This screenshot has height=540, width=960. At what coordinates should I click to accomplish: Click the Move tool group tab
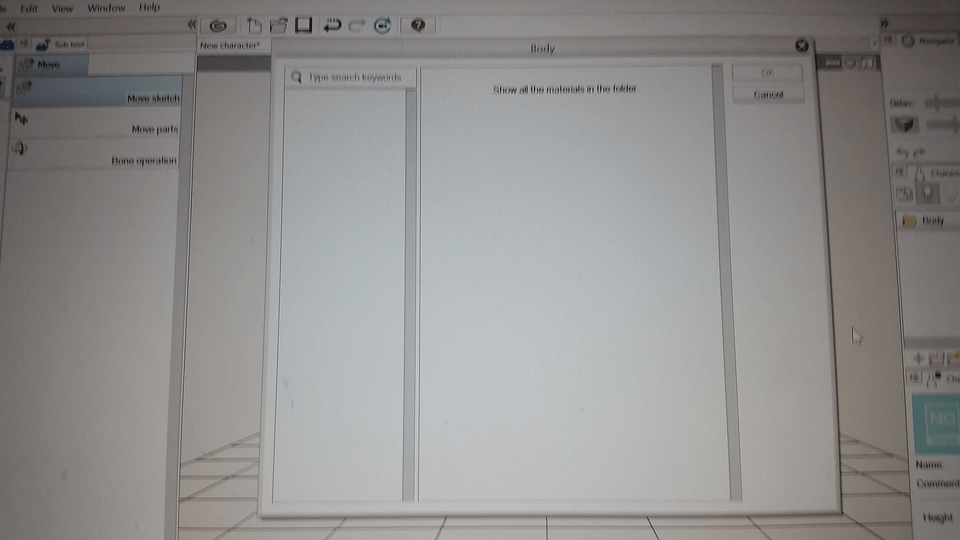[x=51, y=64]
